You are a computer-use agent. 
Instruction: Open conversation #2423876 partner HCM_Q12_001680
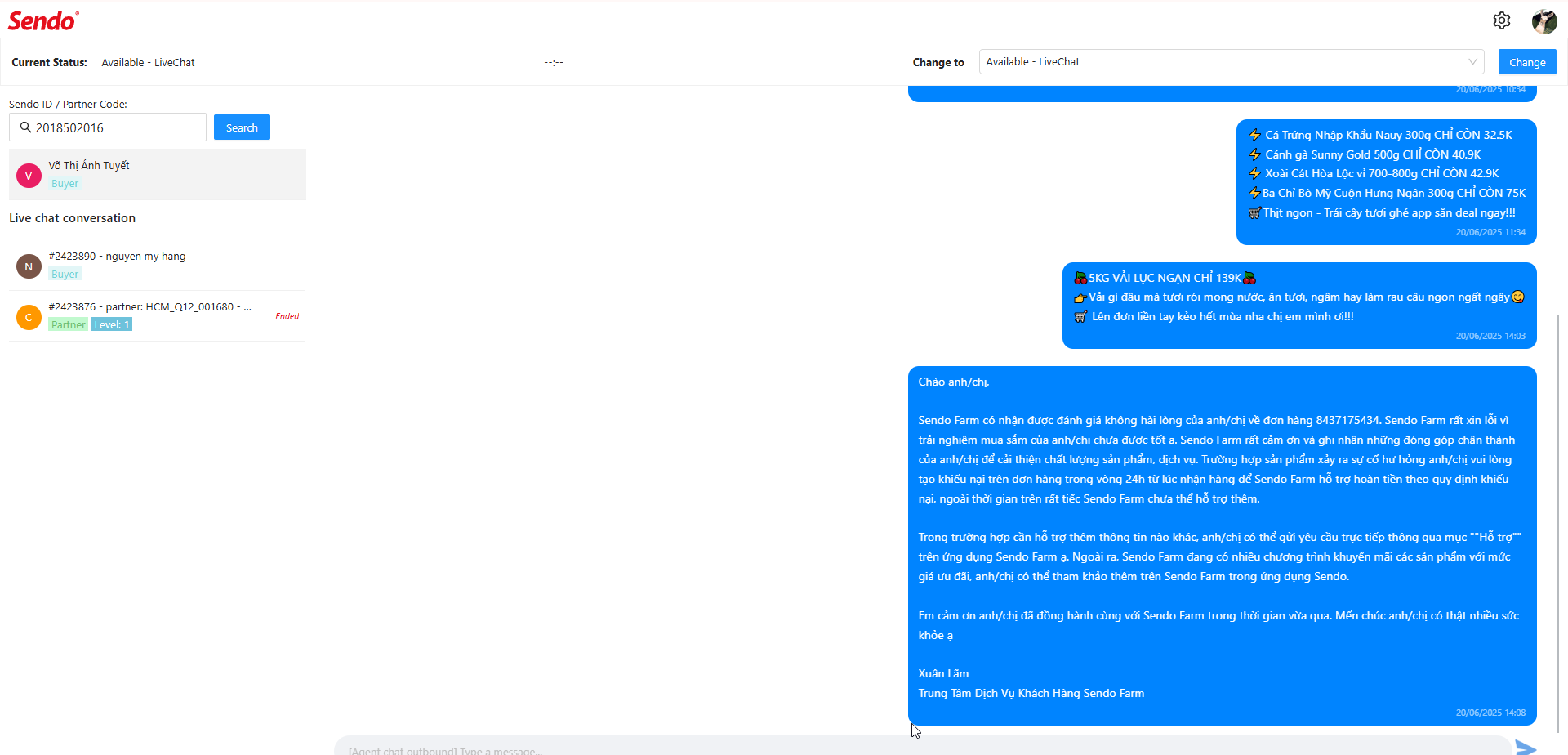click(158, 316)
